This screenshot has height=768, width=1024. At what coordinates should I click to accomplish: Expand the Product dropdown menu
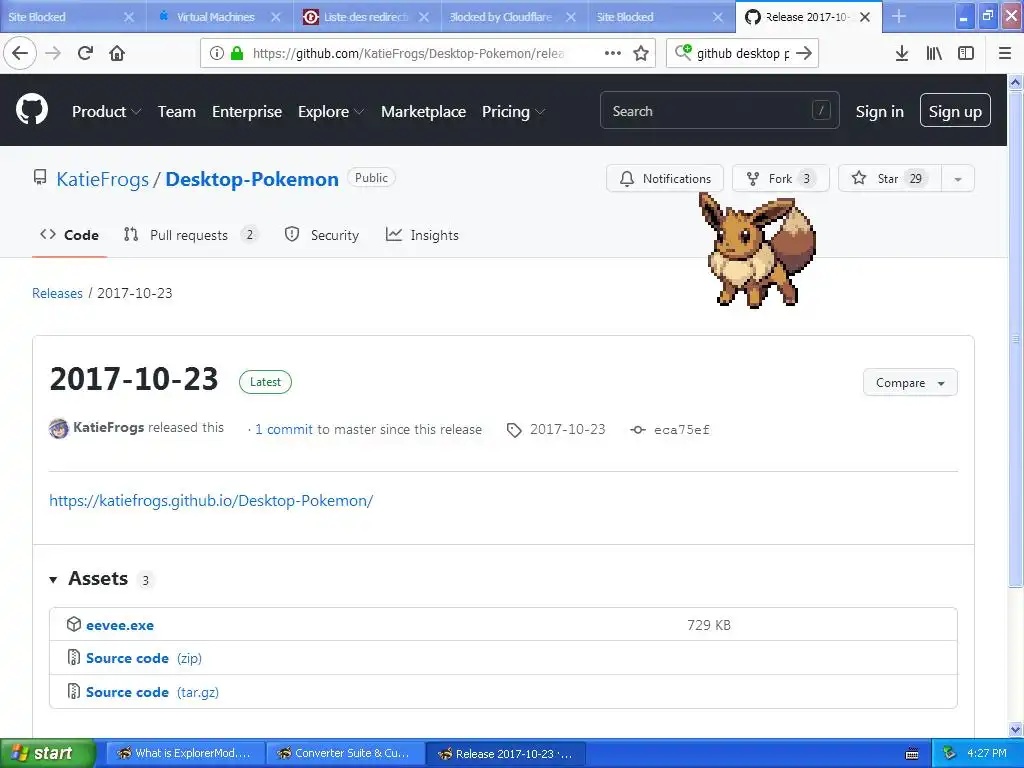(x=106, y=112)
